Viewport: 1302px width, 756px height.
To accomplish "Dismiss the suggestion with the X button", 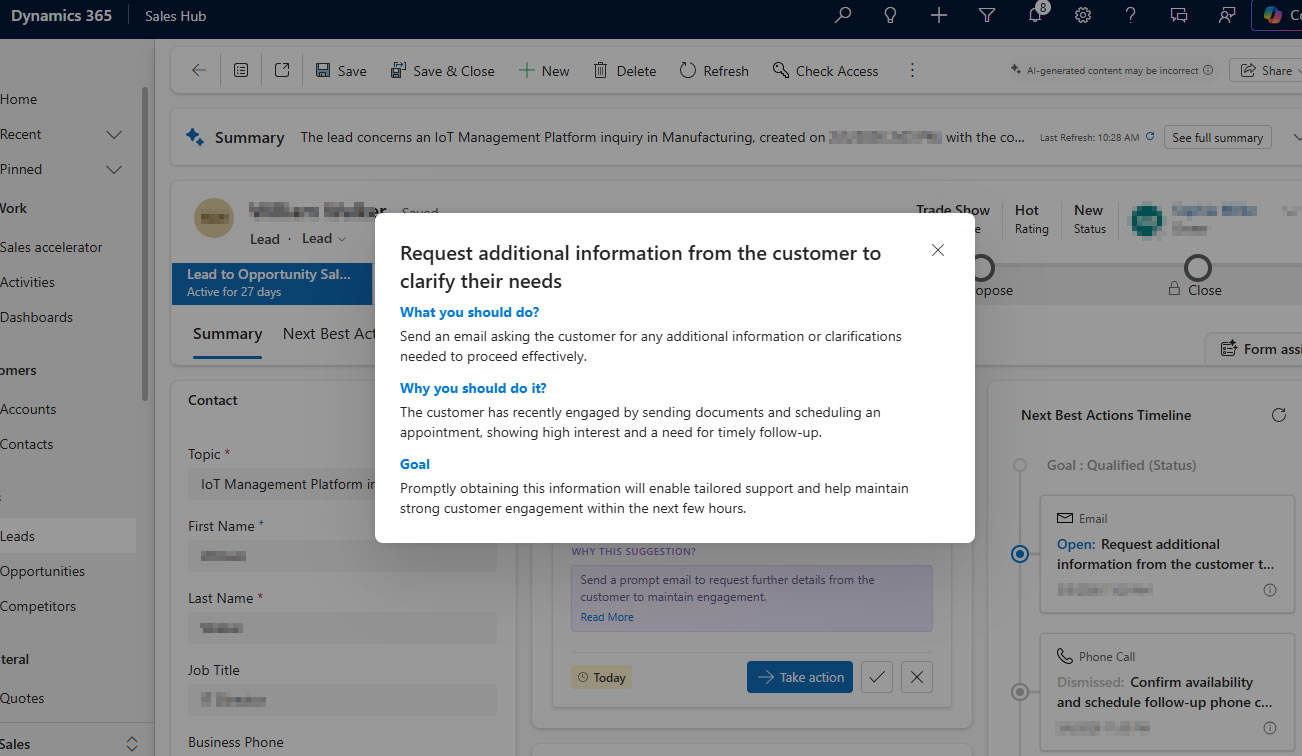I will pyautogui.click(x=917, y=677).
